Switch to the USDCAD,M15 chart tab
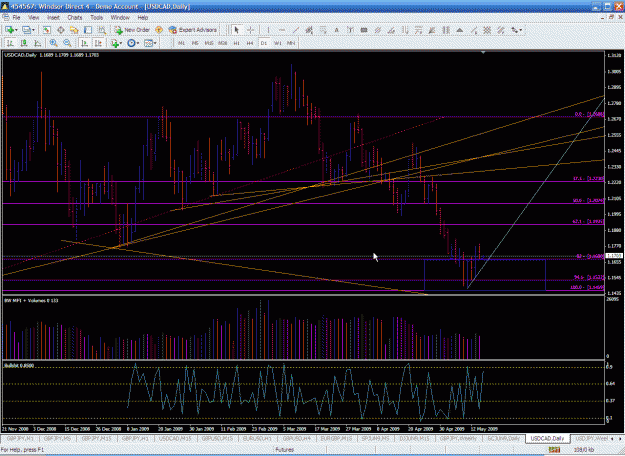 point(175,438)
